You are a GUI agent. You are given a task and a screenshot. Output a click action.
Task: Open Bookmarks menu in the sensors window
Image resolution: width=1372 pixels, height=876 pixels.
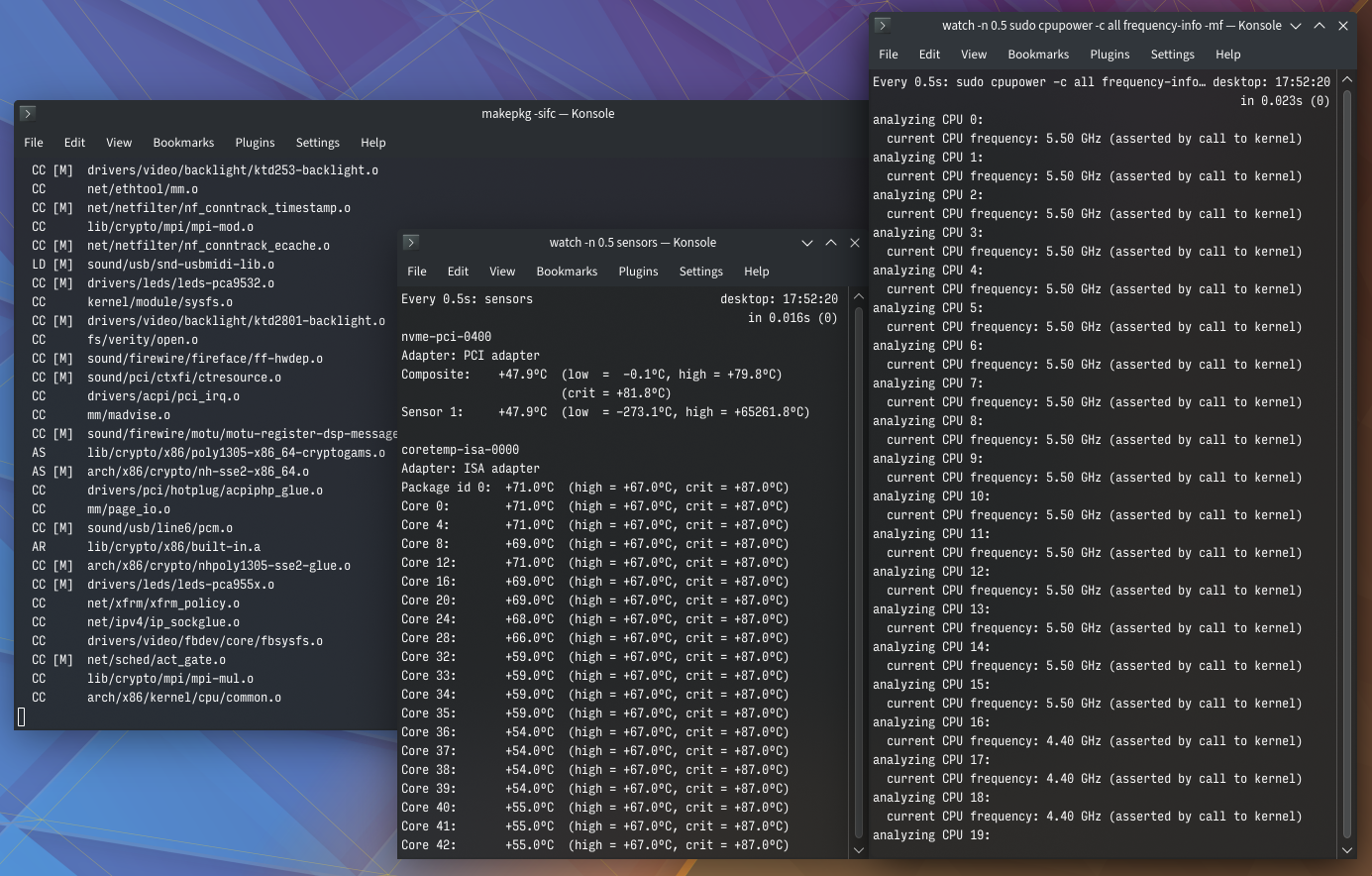tap(567, 272)
